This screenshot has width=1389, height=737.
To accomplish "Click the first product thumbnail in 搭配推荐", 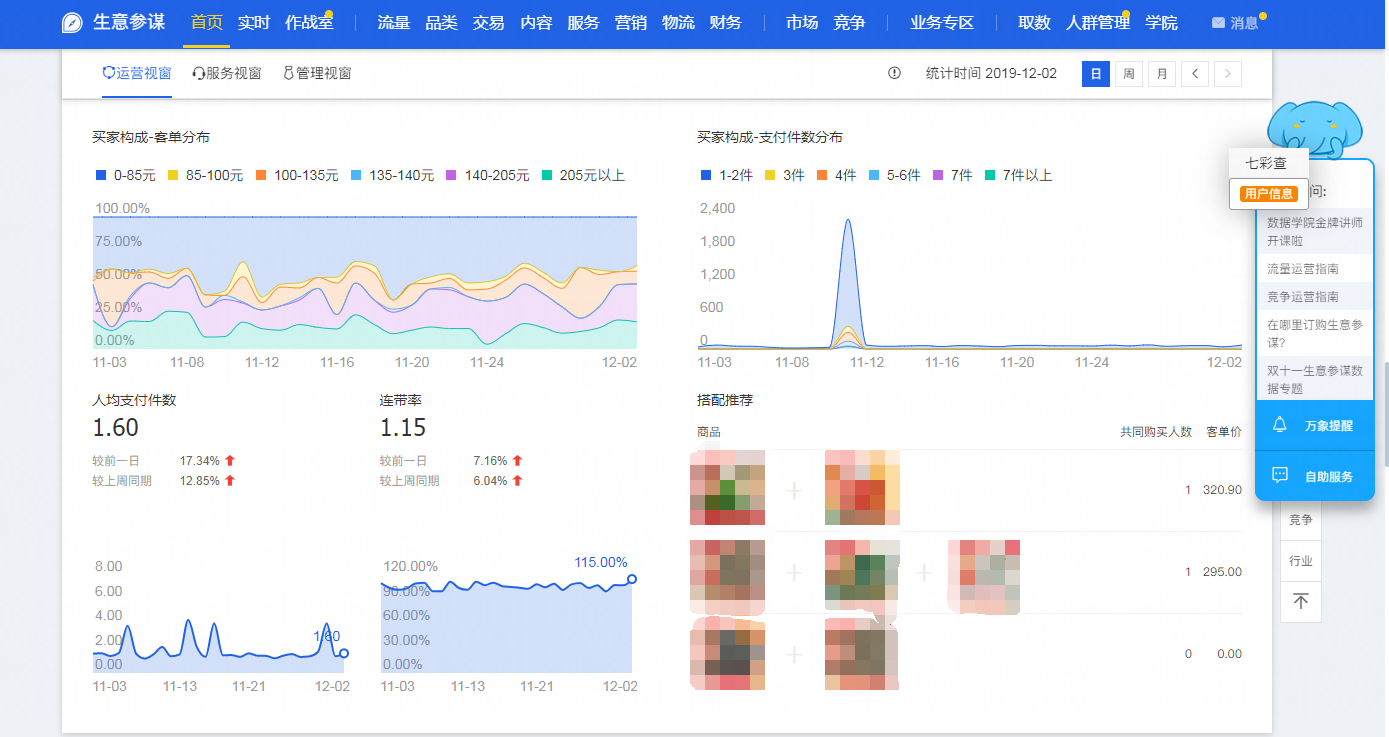I will point(727,488).
